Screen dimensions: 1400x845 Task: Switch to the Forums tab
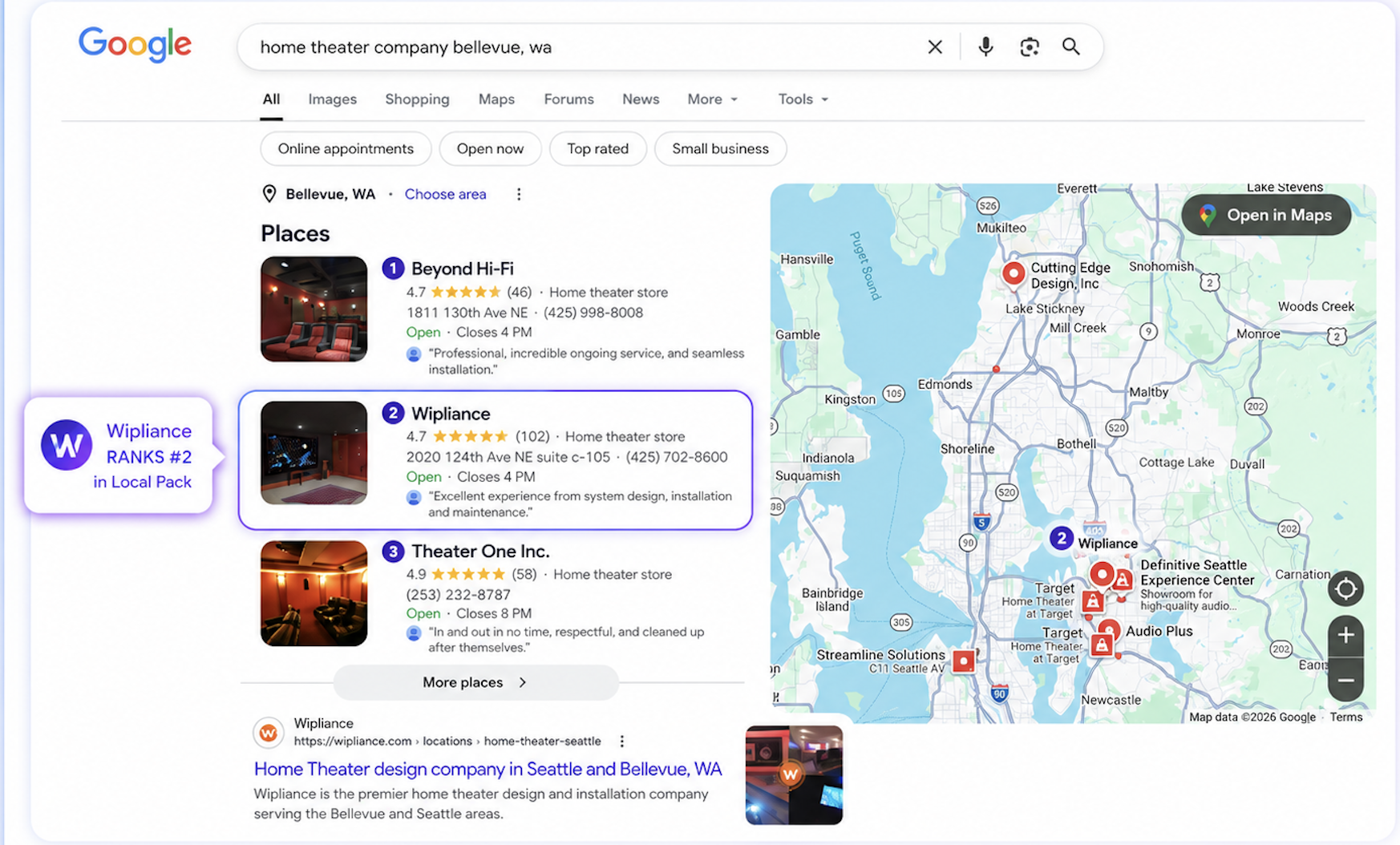(568, 99)
